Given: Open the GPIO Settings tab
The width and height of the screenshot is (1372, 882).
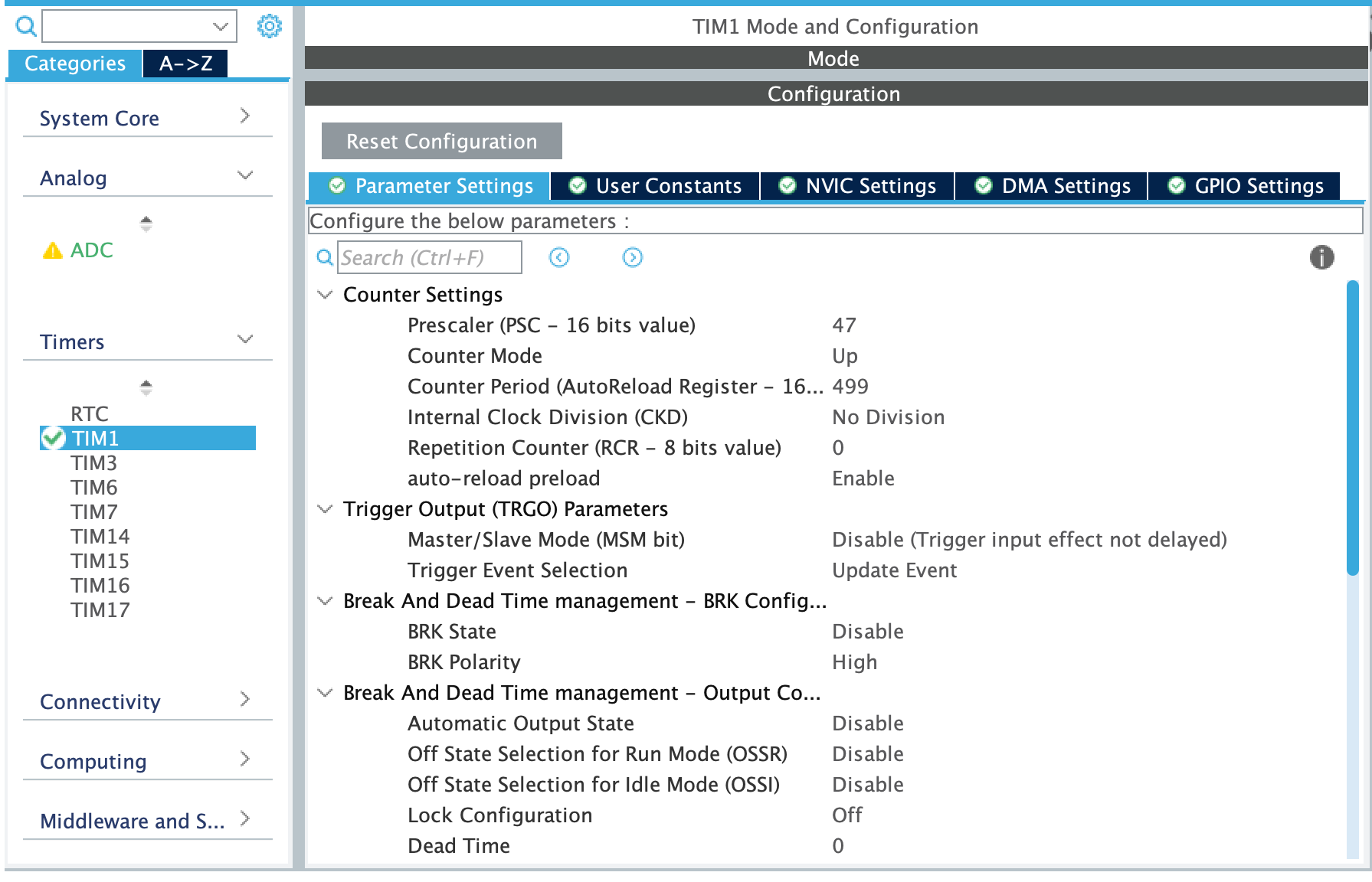Looking at the screenshot, I should (1259, 185).
